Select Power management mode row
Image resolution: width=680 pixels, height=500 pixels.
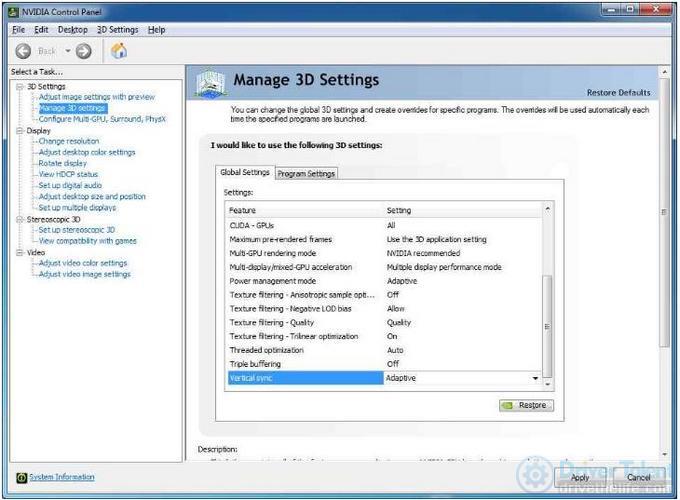[x=384, y=281]
